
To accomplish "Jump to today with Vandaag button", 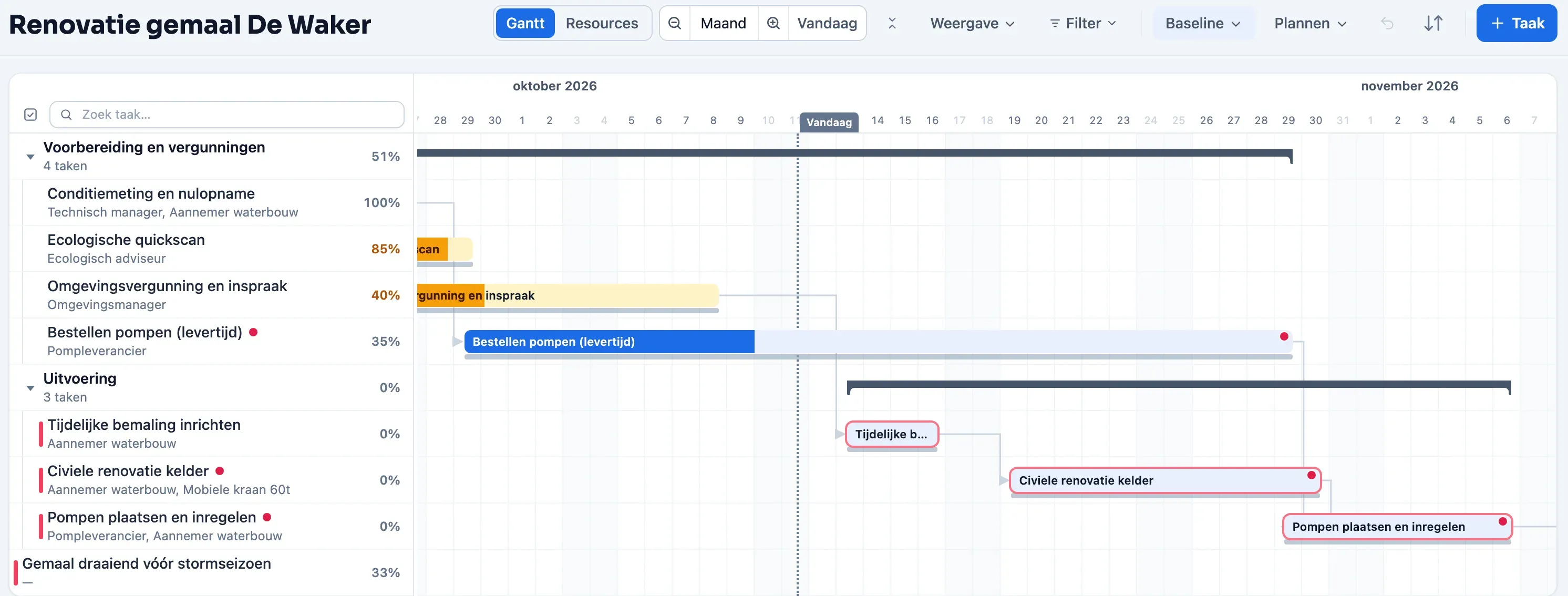I will coord(827,23).
